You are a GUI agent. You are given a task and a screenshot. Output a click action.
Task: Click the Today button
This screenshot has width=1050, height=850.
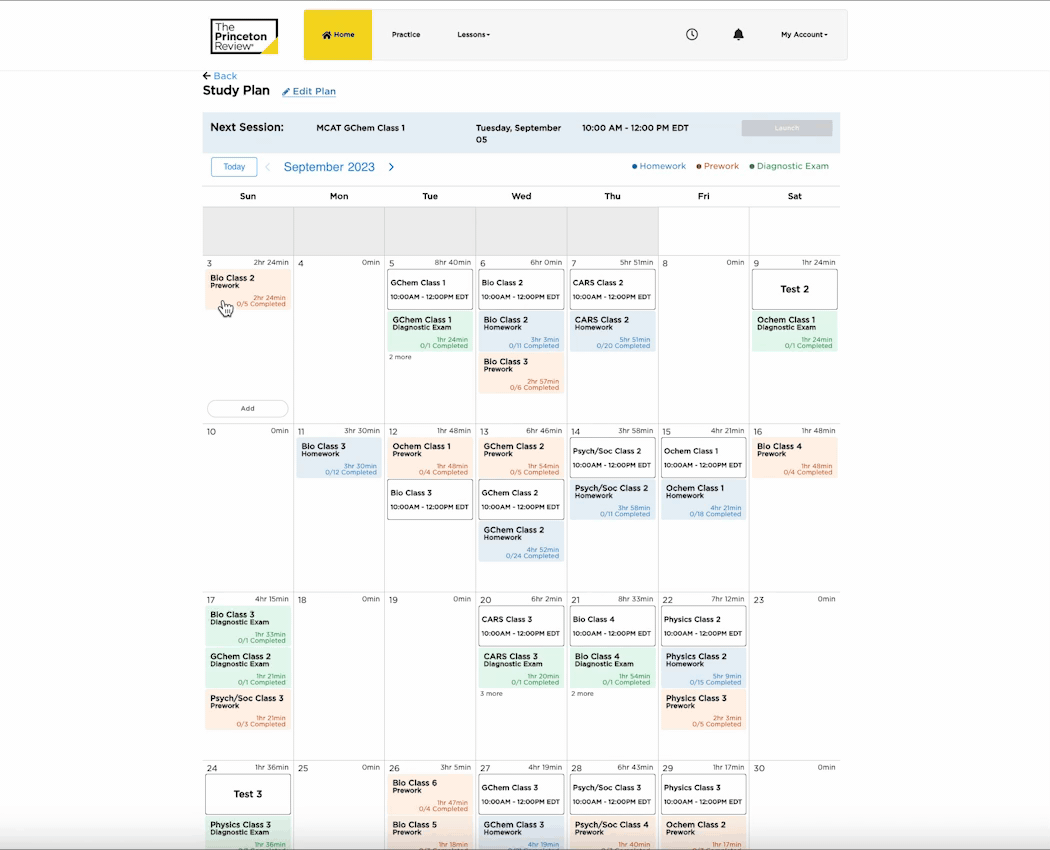[x=234, y=167]
